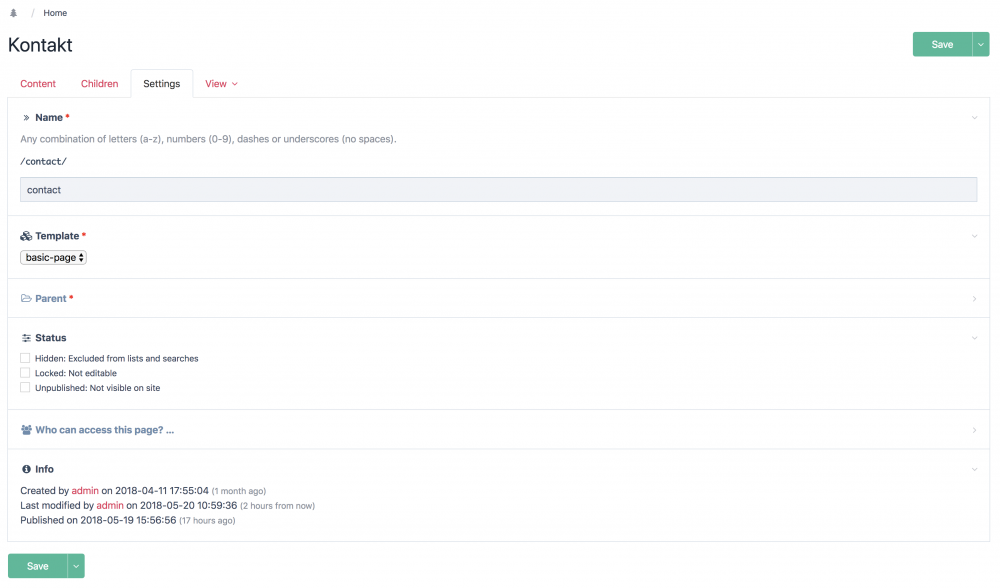Open the Children tab

tap(100, 84)
